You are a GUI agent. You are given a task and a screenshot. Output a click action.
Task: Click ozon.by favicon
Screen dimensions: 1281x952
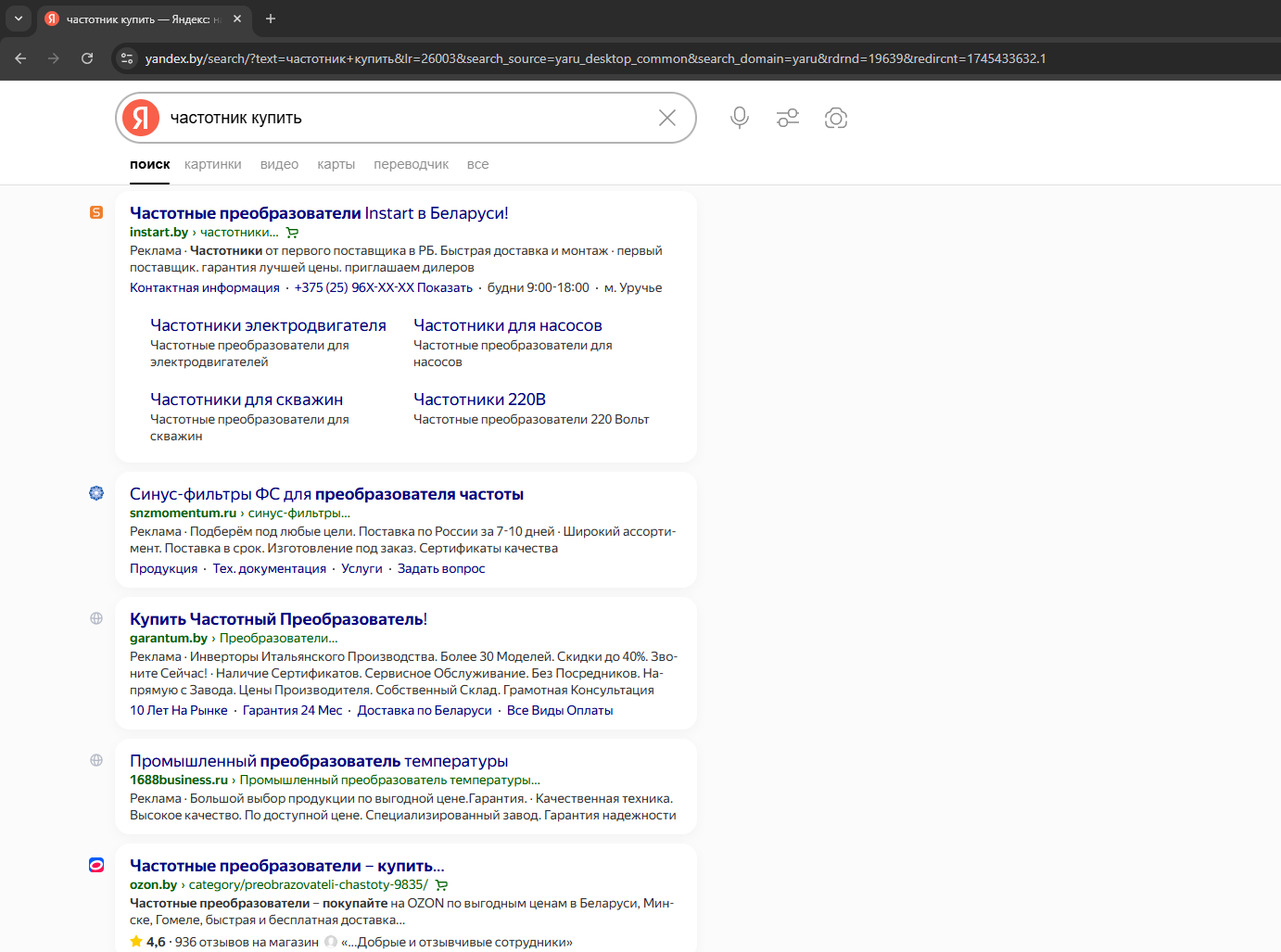(x=96, y=865)
